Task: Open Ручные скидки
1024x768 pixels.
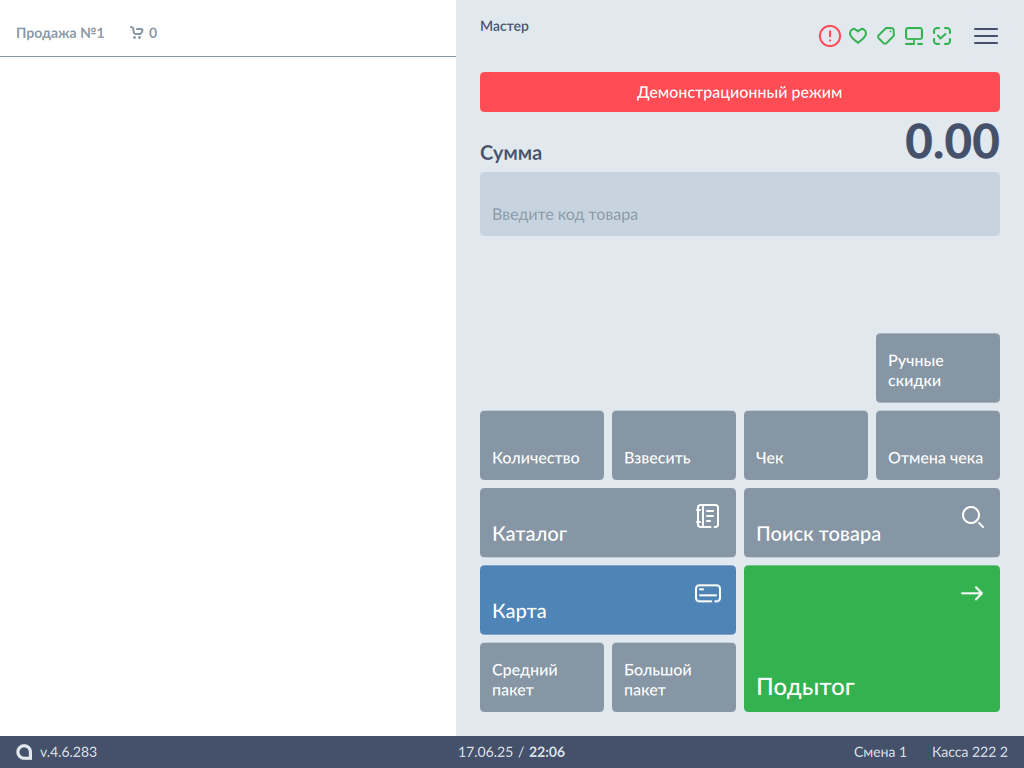Action: [937, 368]
